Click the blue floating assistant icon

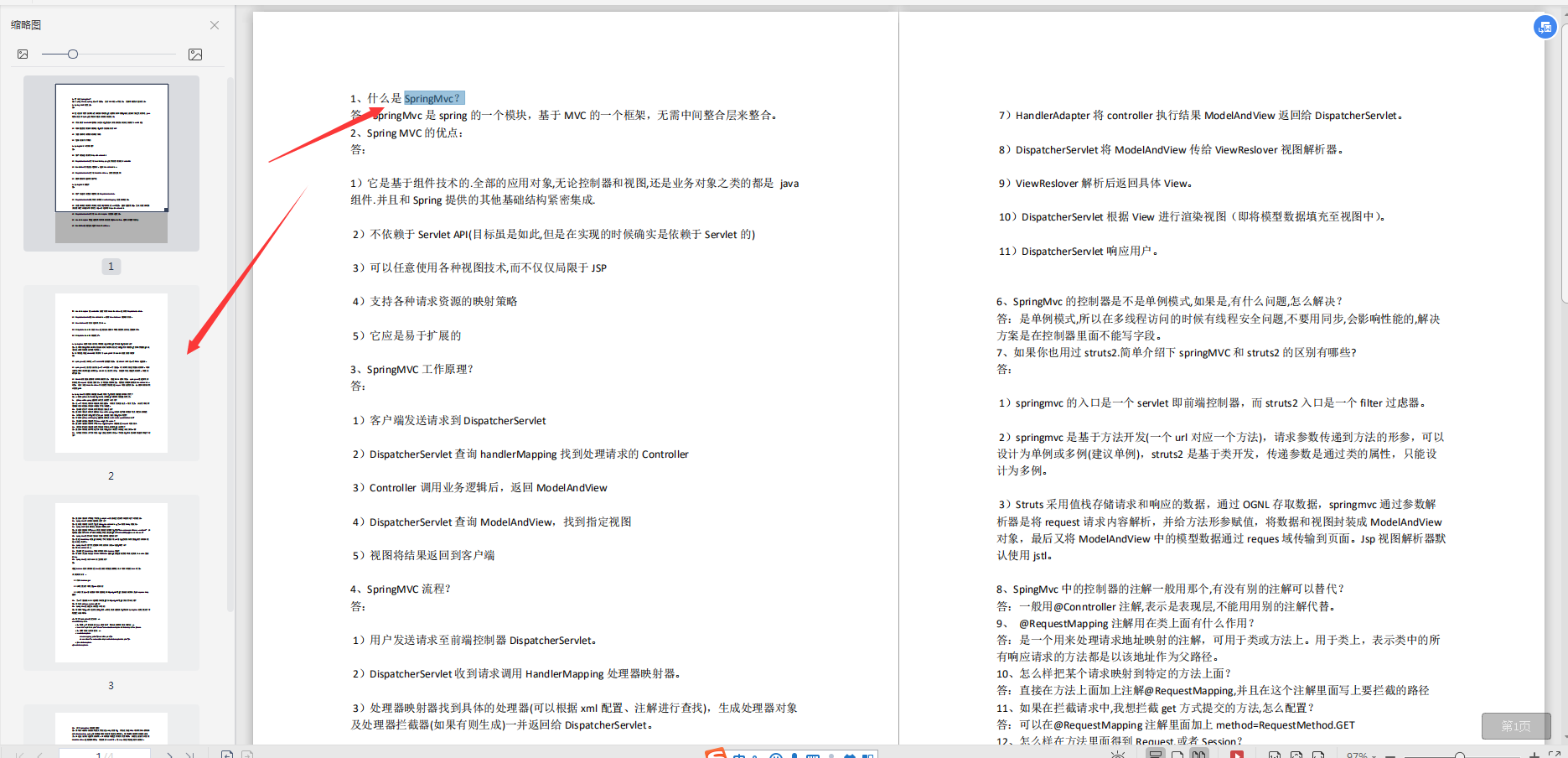(x=1545, y=27)
